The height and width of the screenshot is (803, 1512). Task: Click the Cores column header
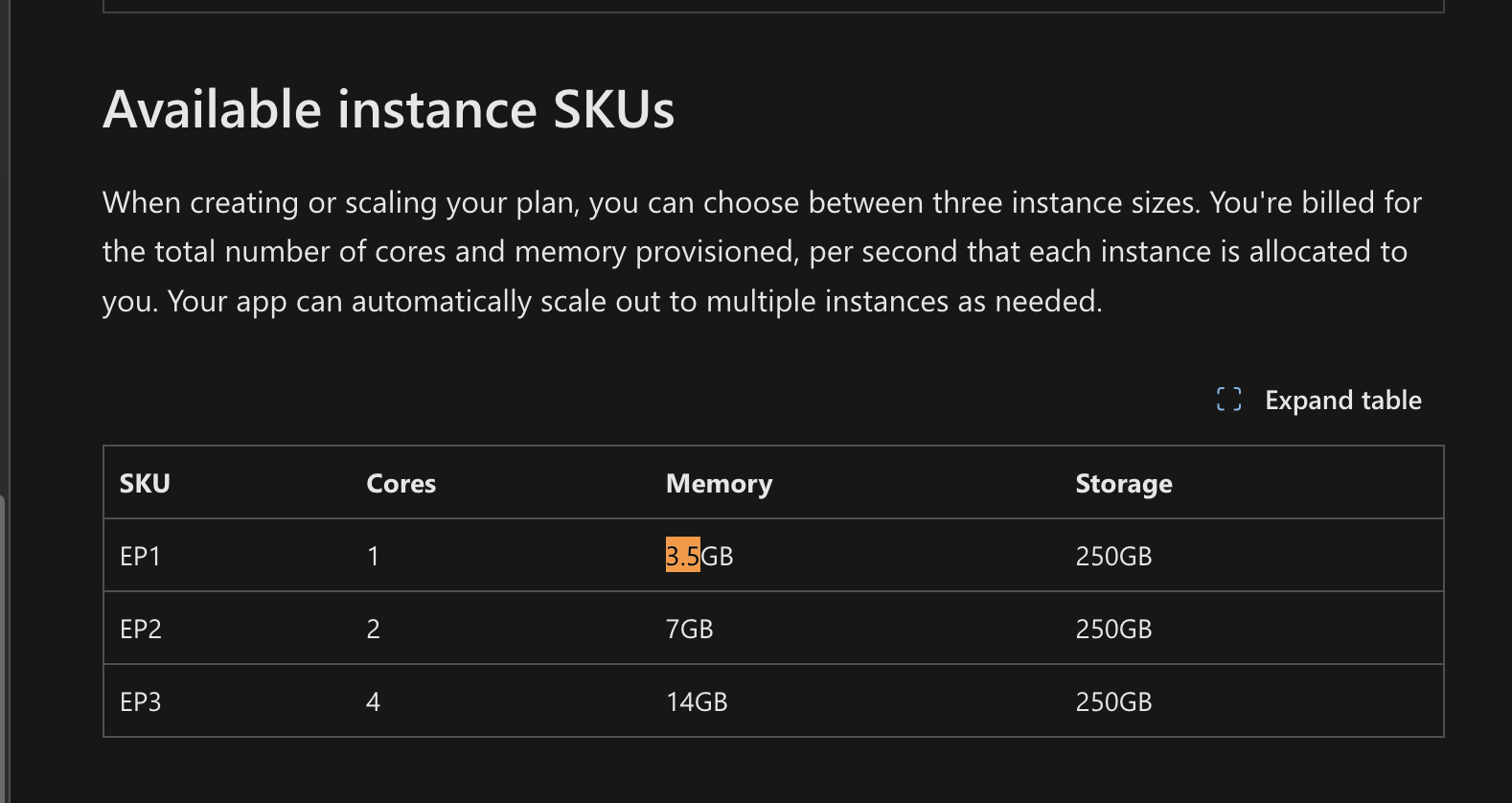pyautogui.click(x=401, y=484)
